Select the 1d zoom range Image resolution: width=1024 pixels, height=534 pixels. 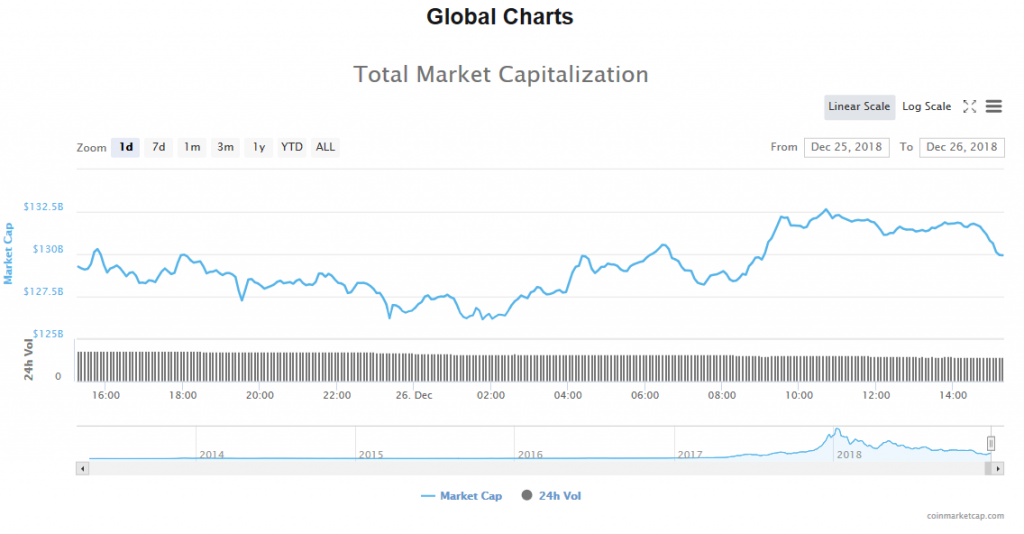pyautogui.click(x=126, y=148)
